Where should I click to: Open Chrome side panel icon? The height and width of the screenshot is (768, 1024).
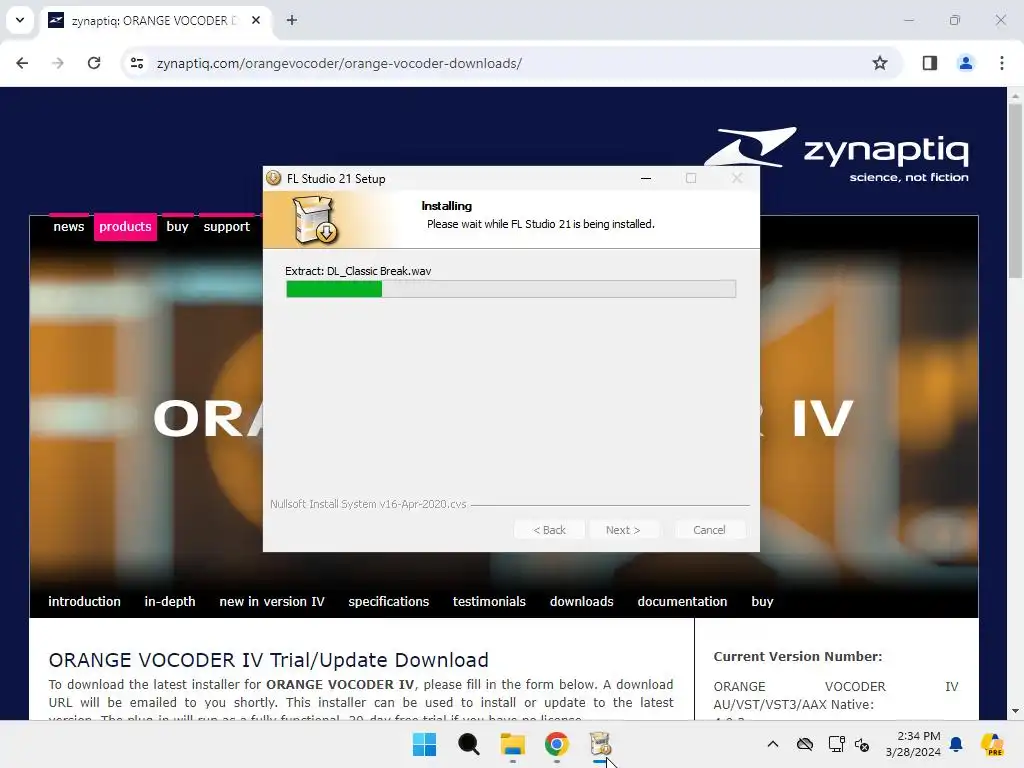[x=929, y=63]
